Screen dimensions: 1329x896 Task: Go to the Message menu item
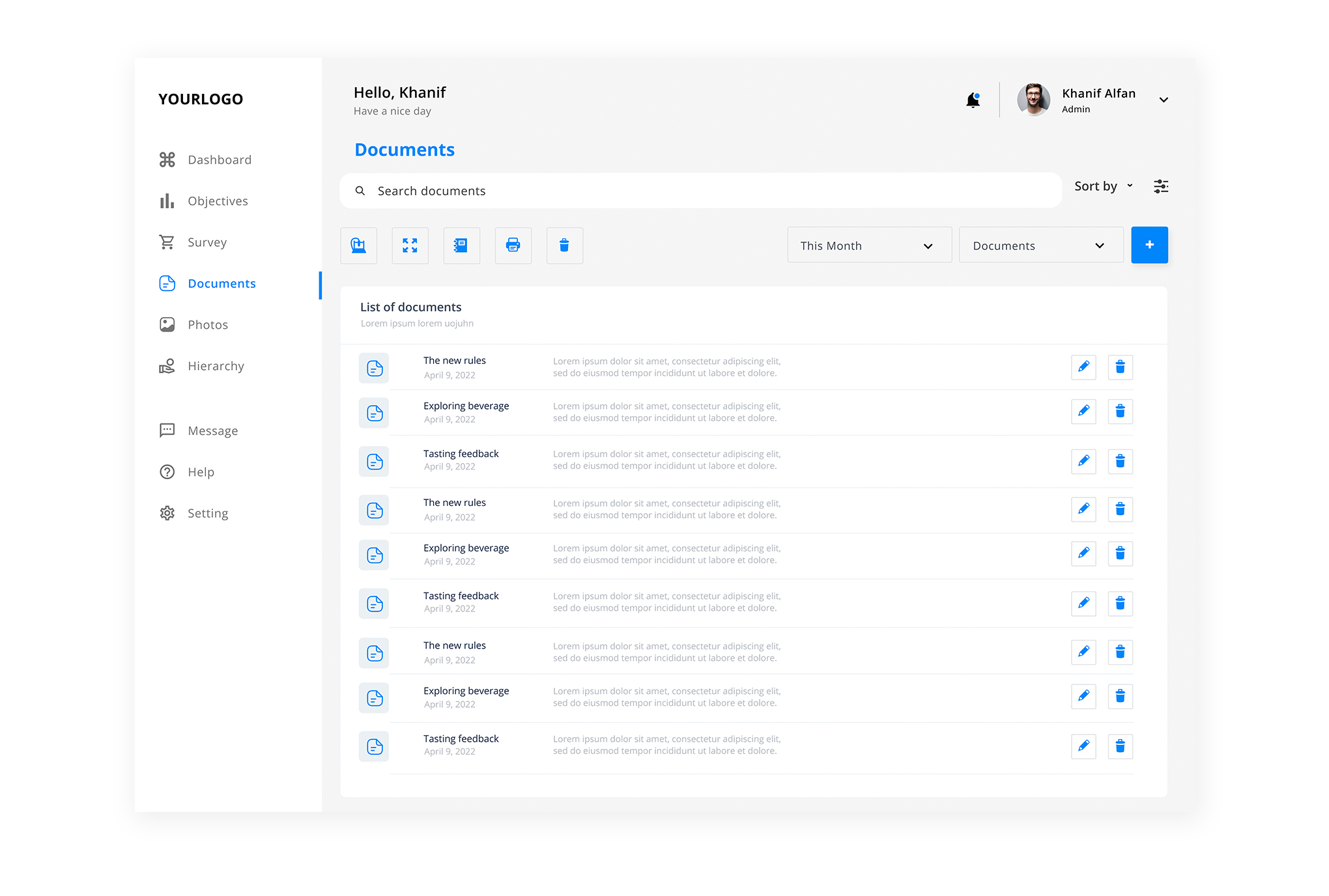(x=213, y=430)
